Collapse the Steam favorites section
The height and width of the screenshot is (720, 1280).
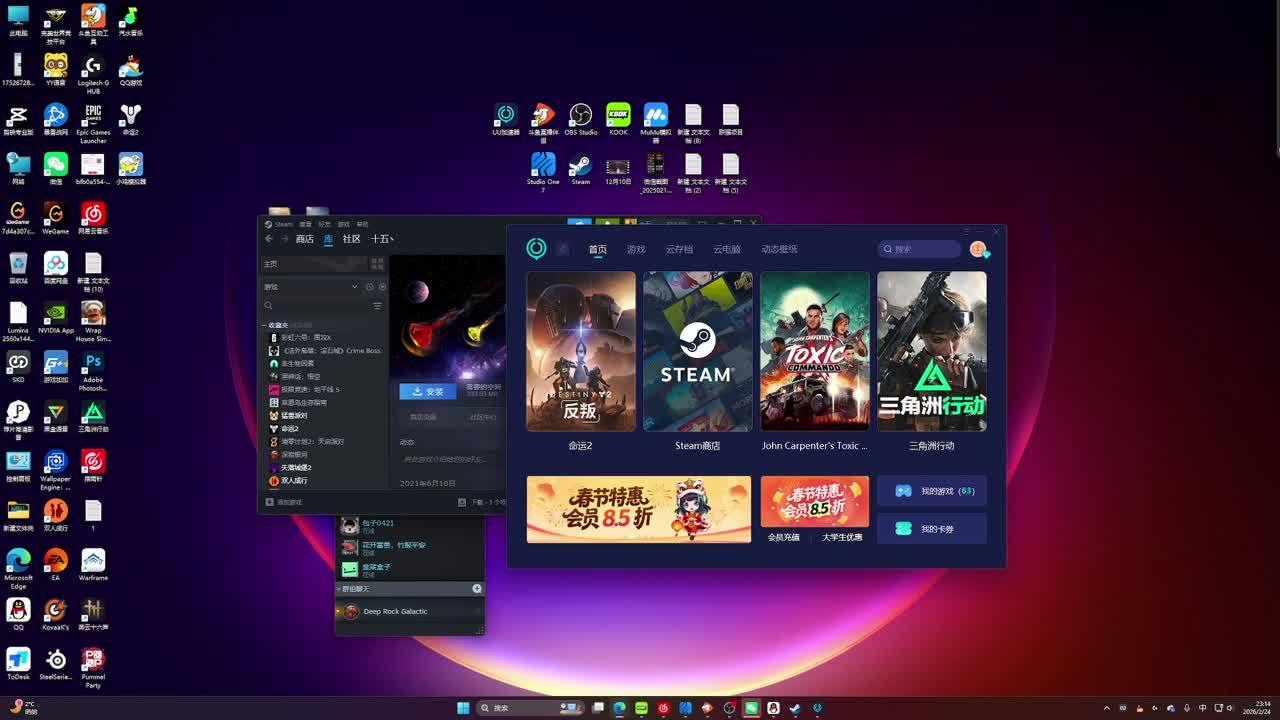click(x=265, y=325)
